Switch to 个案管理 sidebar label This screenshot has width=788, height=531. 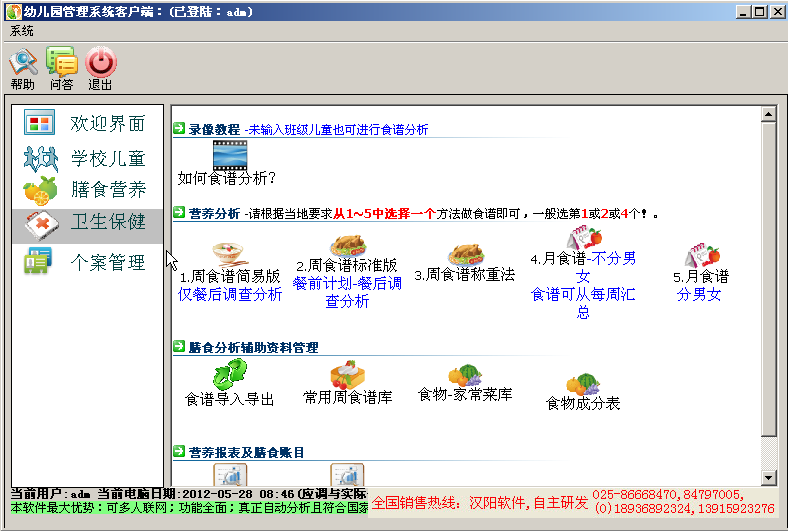tap(108, 262)
